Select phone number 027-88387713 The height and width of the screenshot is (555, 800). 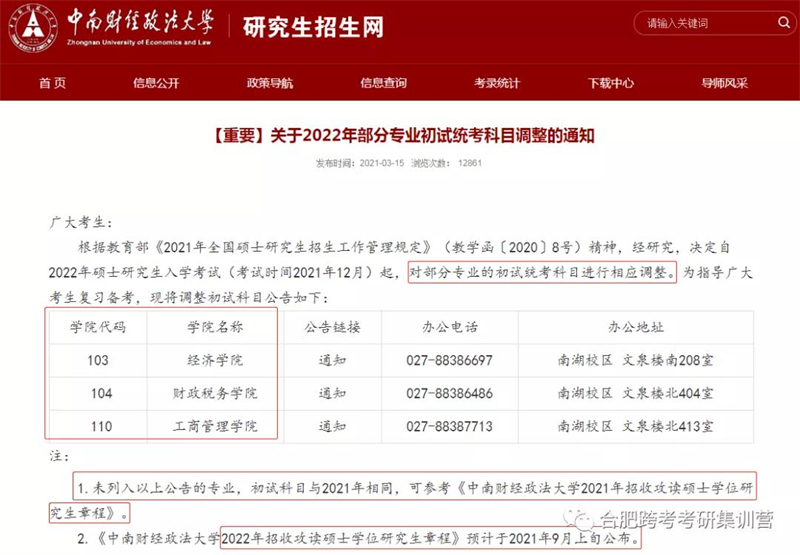pyautogui.click(x=449, y=426)
